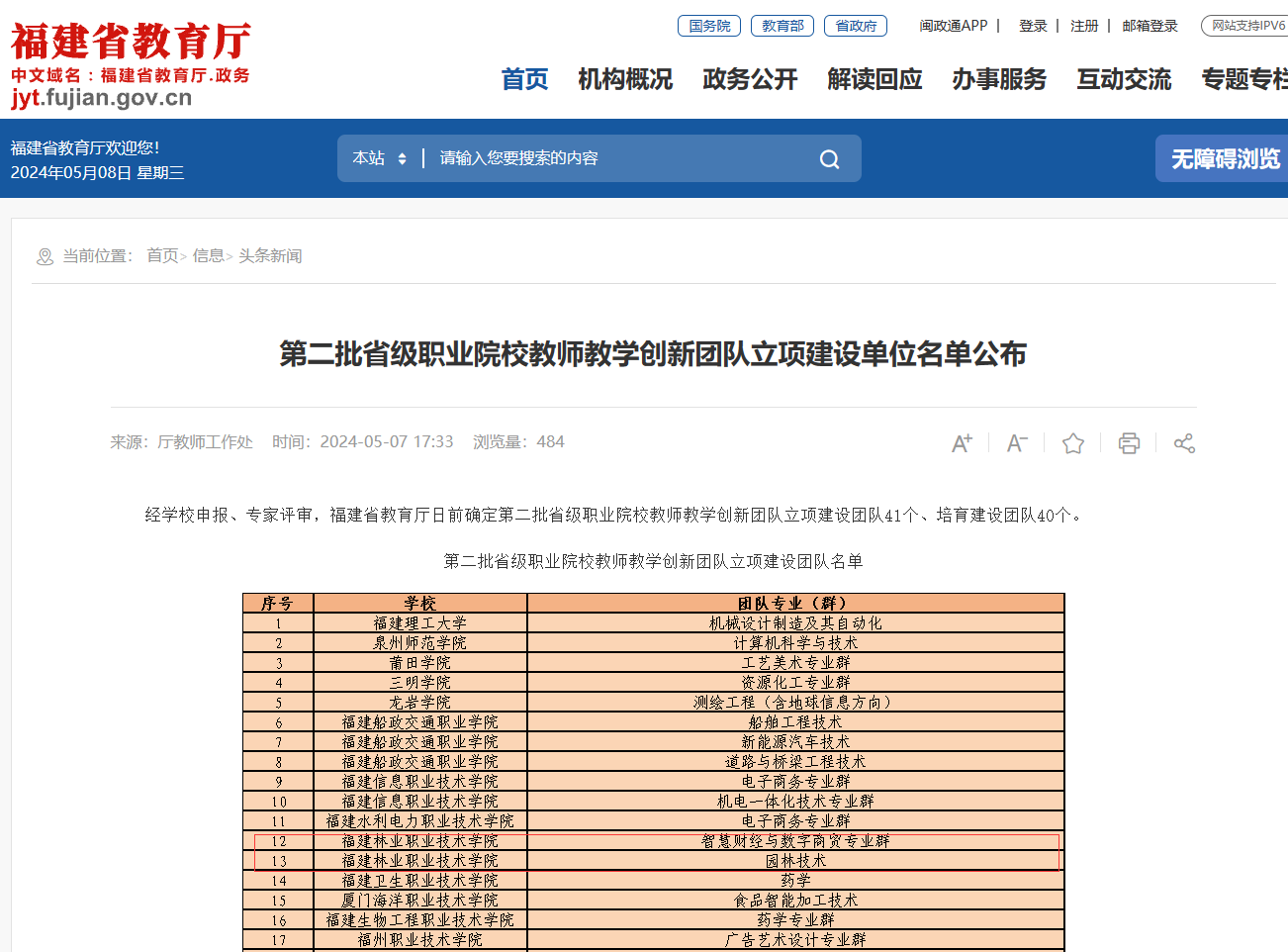
Task: Click the 国务院 link button
Action: (x=709, y=26)
